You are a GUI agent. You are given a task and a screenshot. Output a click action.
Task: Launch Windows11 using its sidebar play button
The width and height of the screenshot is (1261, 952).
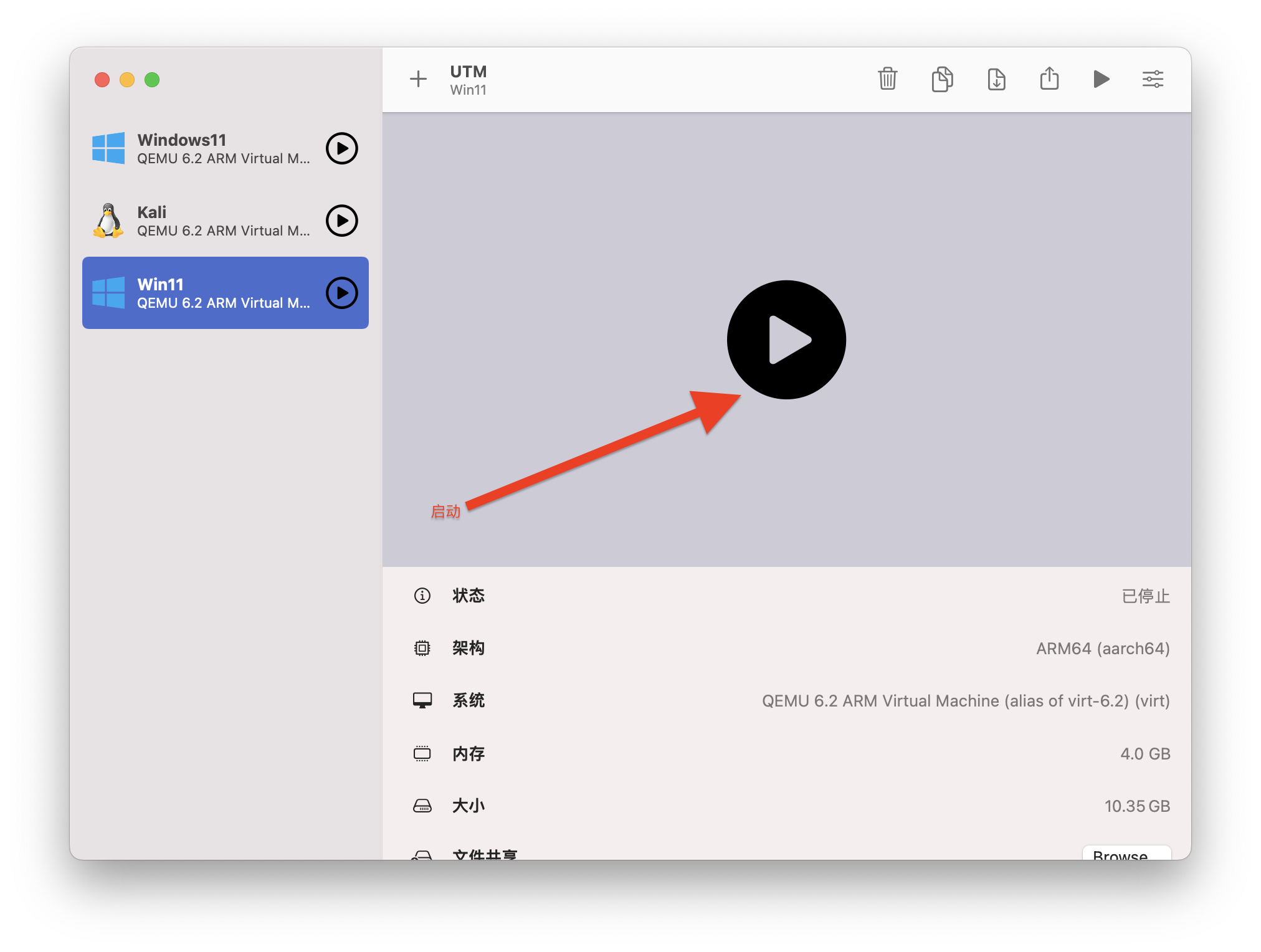341,149
